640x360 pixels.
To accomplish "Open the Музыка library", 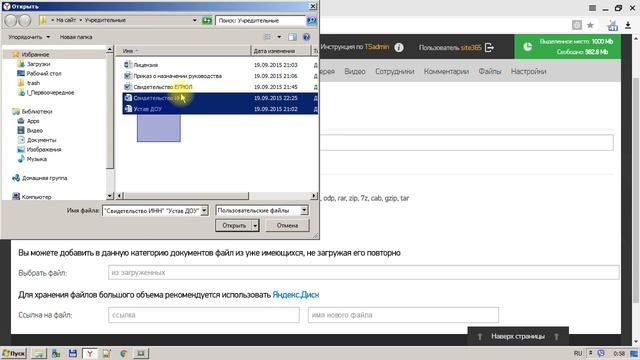I will pyautogui.click(x=32, y=159).
